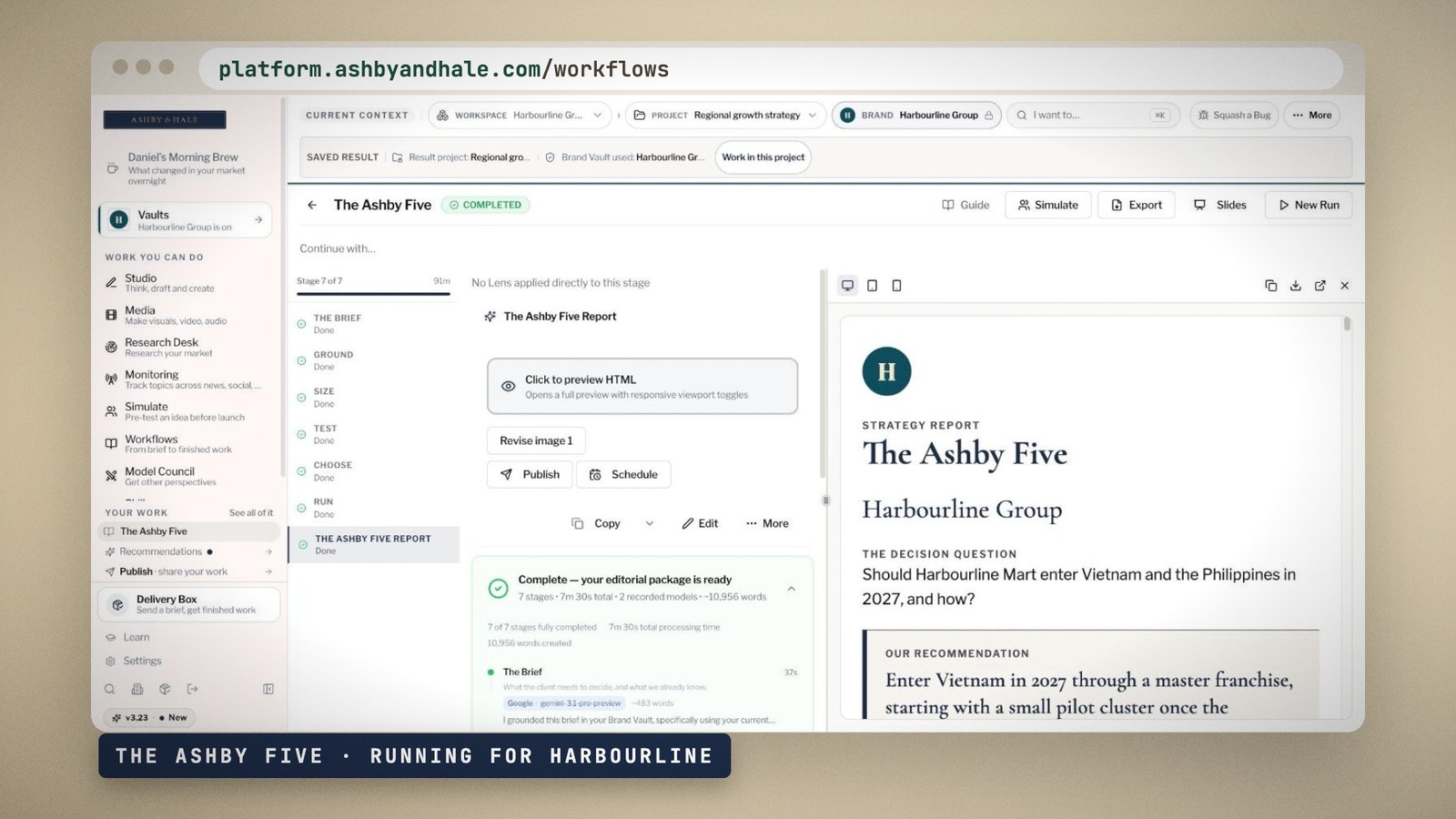Select THE BRIEF stage
The height and width of the screenshot is (819, 1456).
pyautogui.click(x=373, y=324)
